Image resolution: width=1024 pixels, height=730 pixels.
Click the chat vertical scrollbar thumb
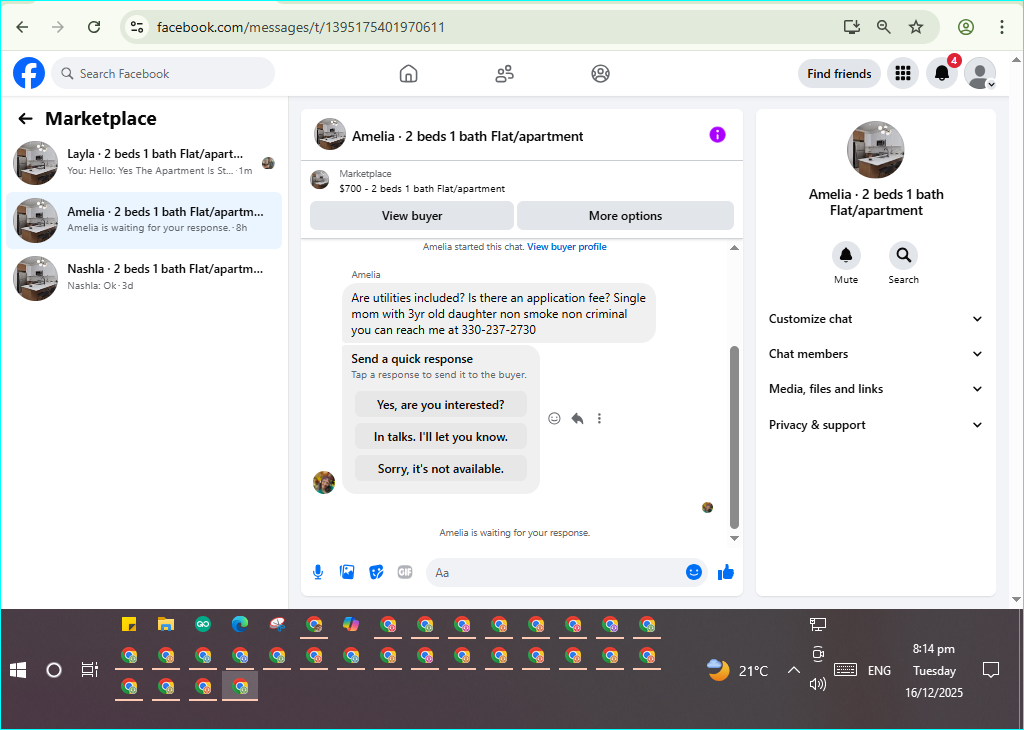734,437
